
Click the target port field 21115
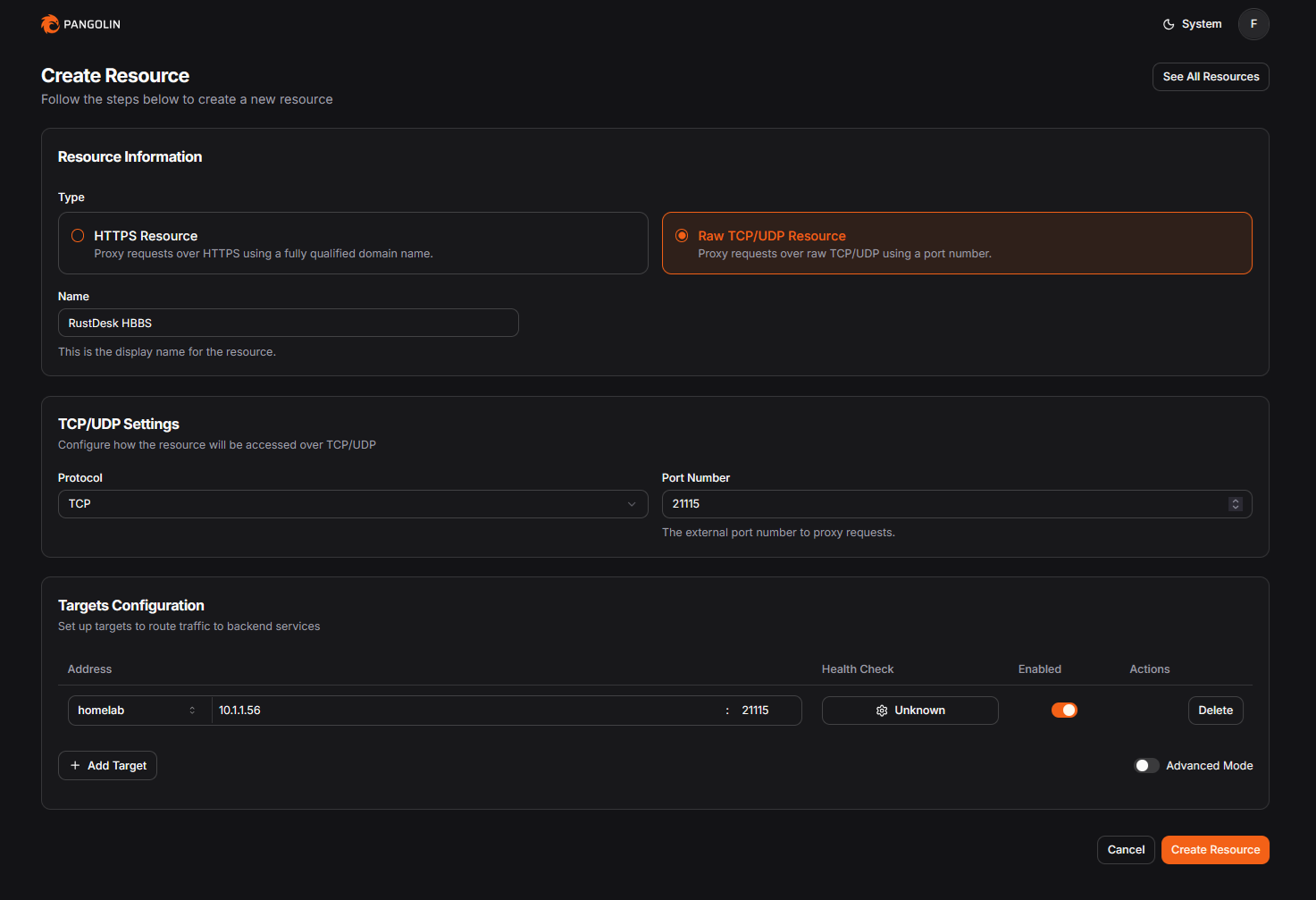click(x=764, y=711)
